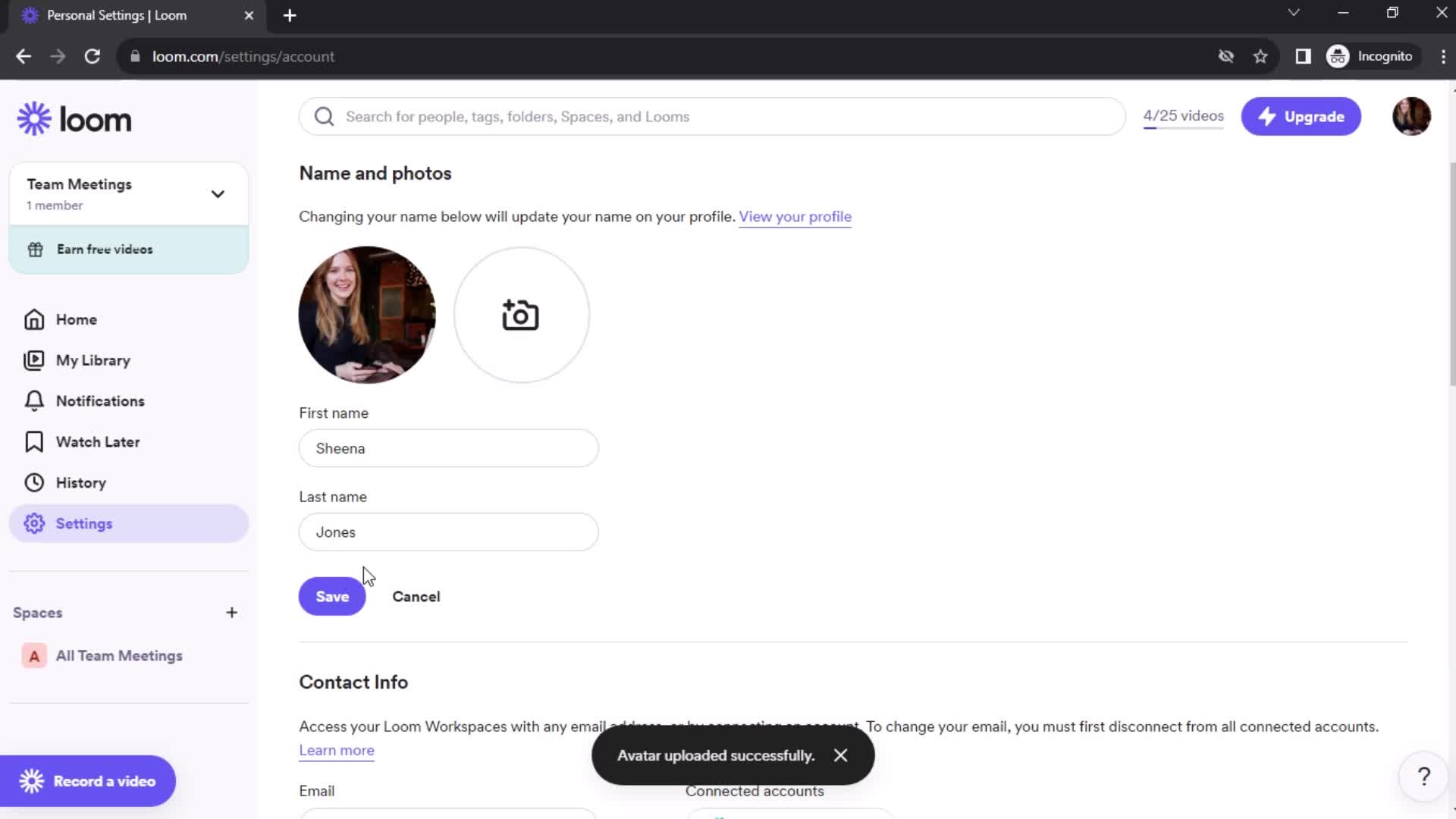Click Learn more about email settings
This screenshot has width=1456, height=819.
(x=336, y=750)
